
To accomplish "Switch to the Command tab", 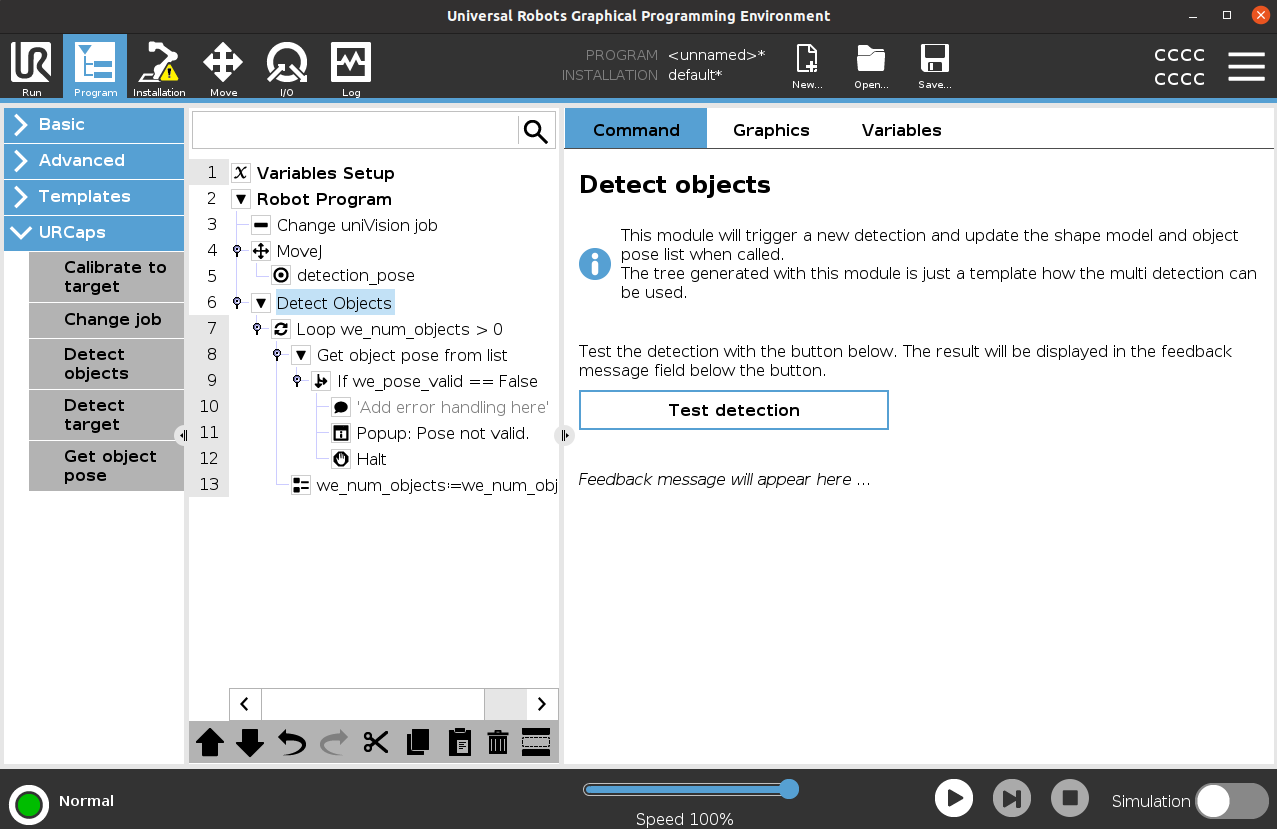I will [636, 129].
